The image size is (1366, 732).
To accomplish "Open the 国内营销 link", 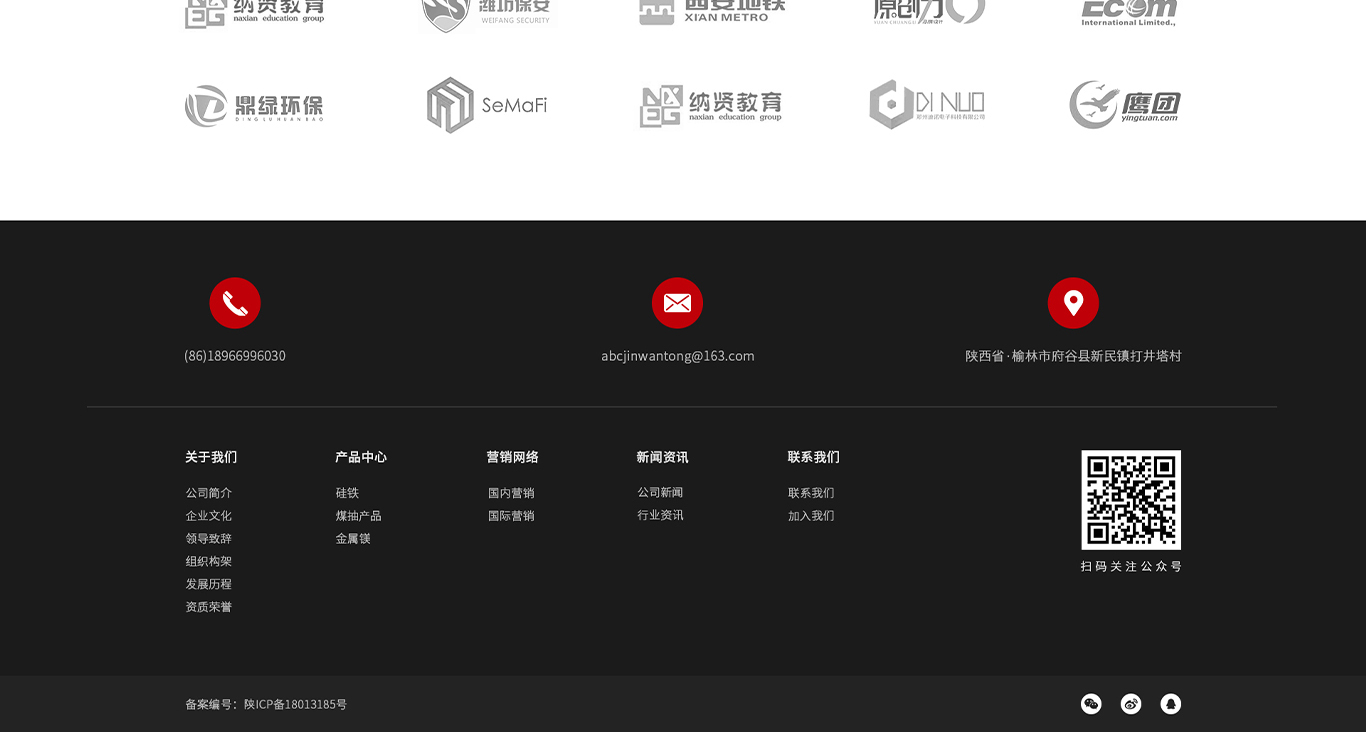I will click(511, 493).
